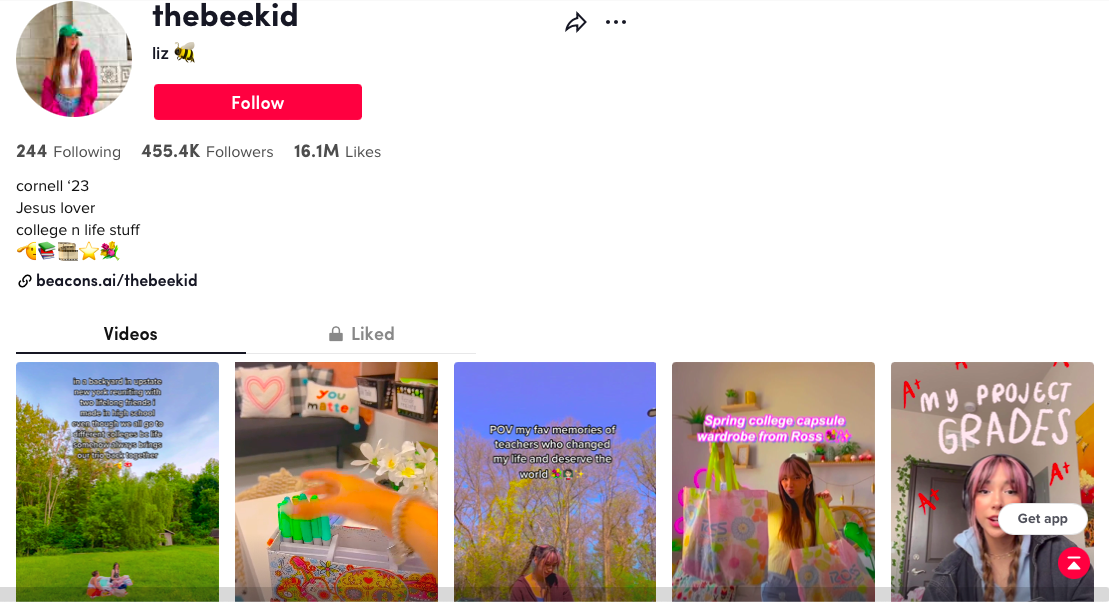The height and width of the screenshot is (602, 1109).
Task: Click the bee emoji next to liz
Action: coord(185,53)
